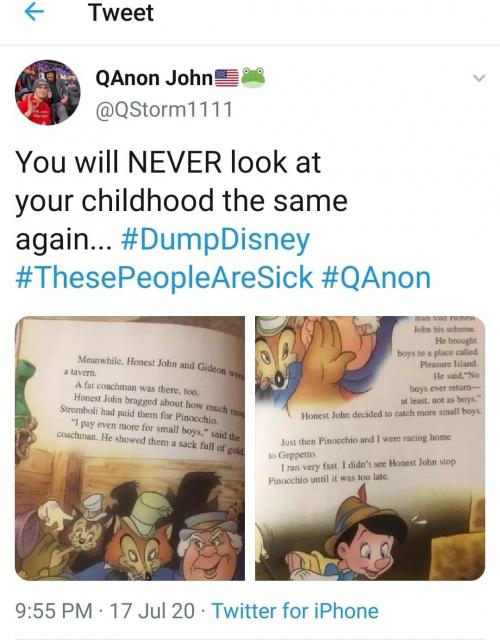Tap the #QAnon hashtag

pos(376,278)
